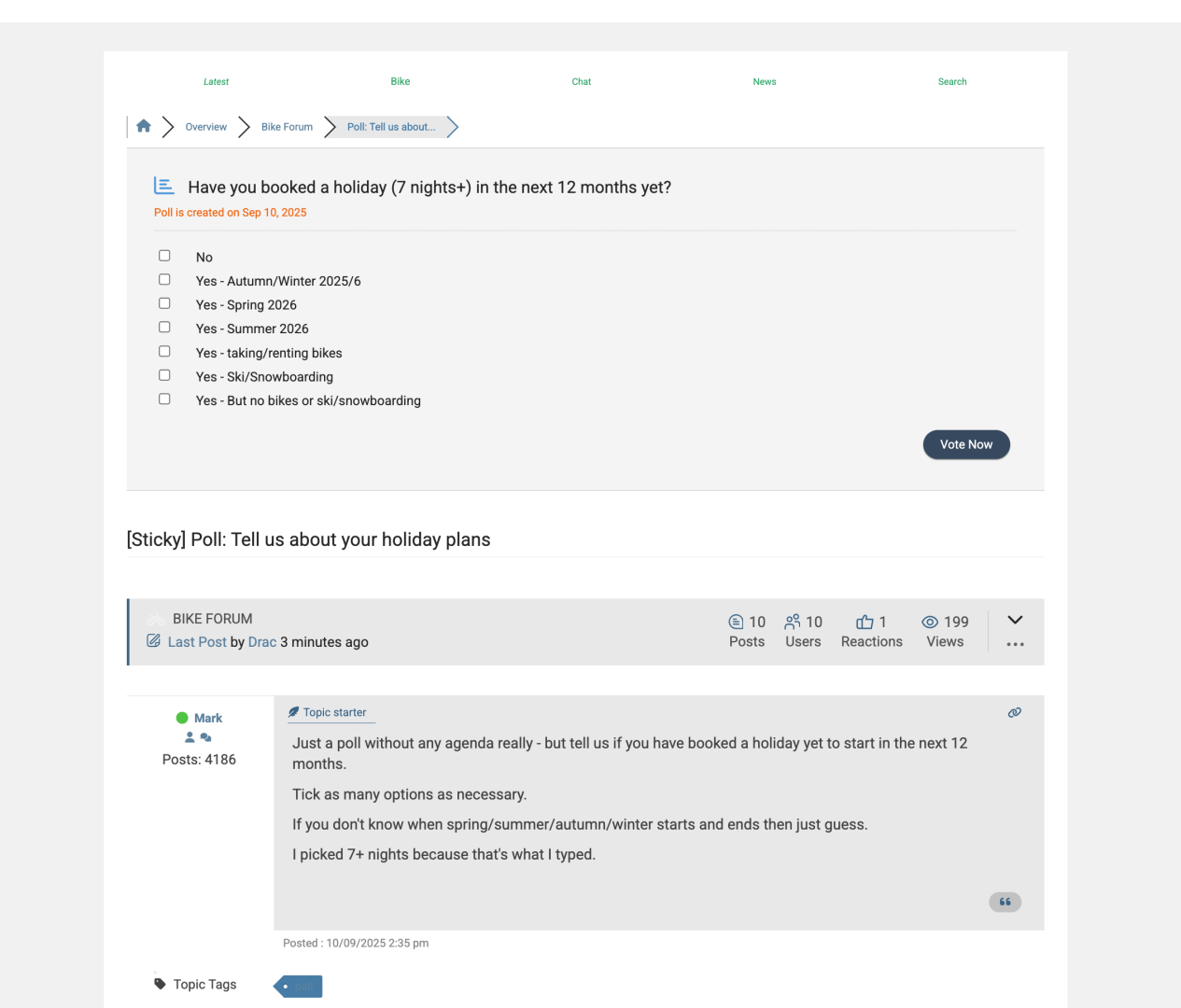
Task: Open Drac's profile link
Action: click(262, 642)
